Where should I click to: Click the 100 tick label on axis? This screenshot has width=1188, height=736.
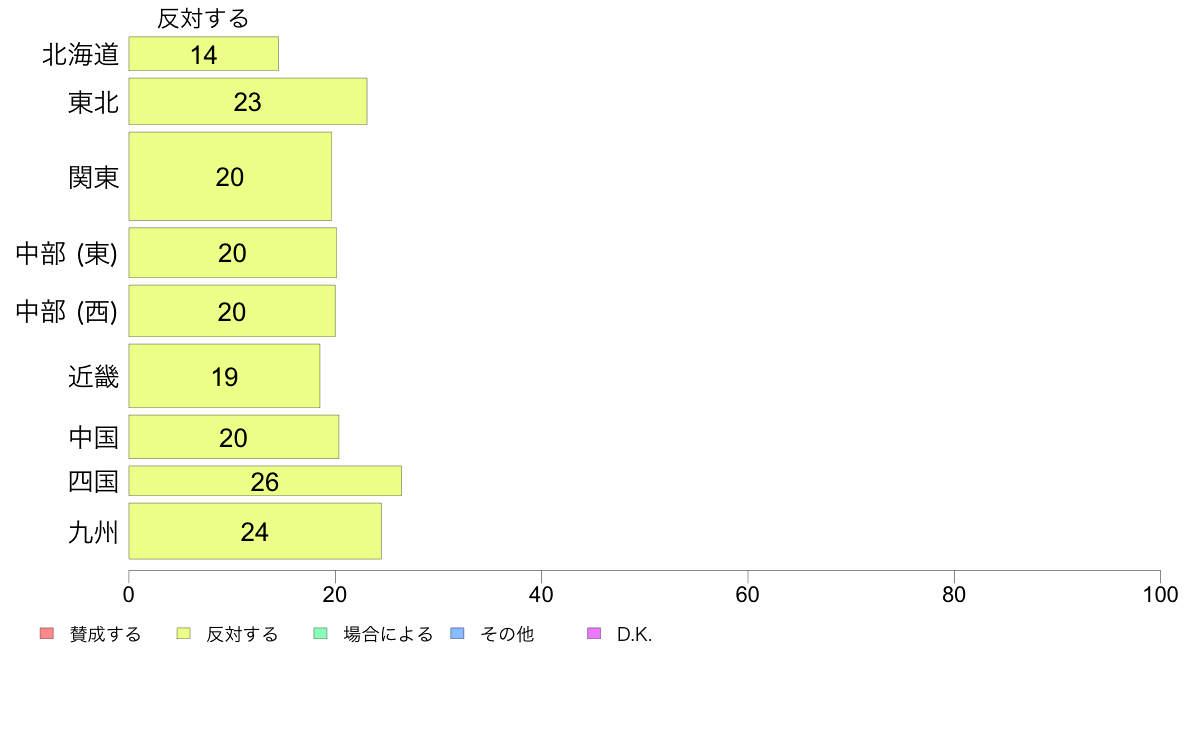(x=1160, y=594)
